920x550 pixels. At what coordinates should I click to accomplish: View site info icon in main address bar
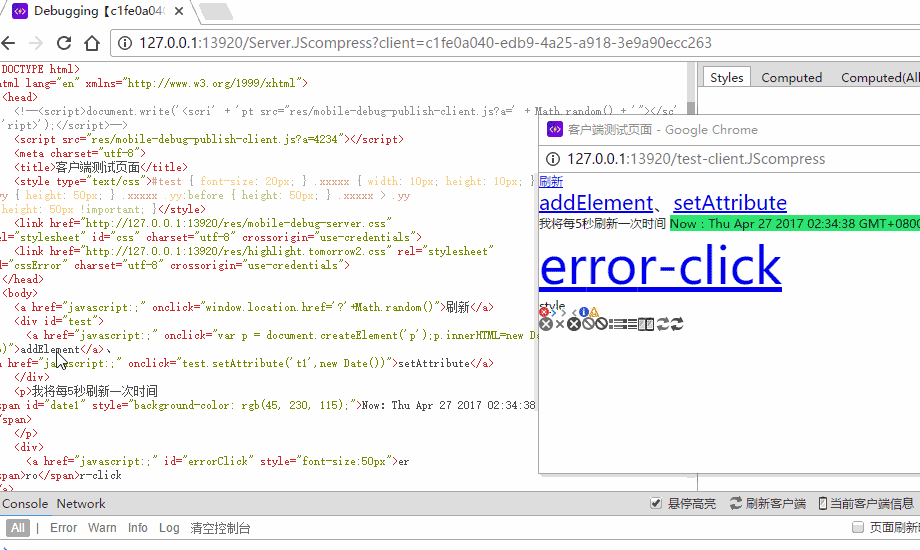pyautogui.click(x=125, y=43)
